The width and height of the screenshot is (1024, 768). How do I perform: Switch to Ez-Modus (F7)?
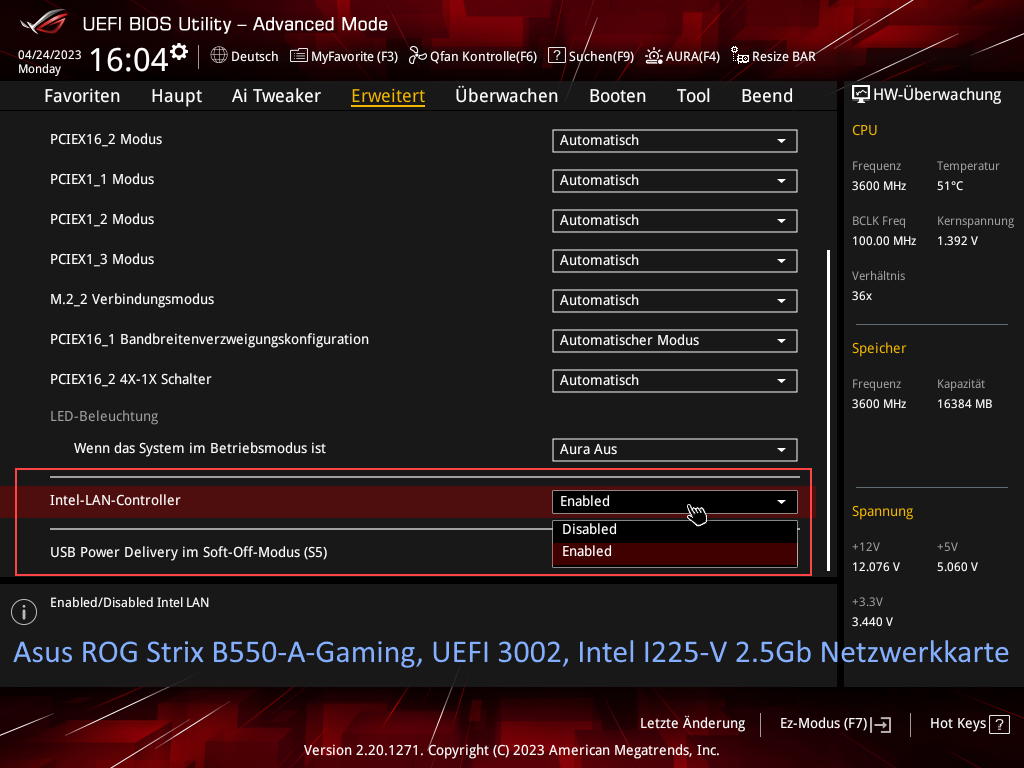(835, 723)
